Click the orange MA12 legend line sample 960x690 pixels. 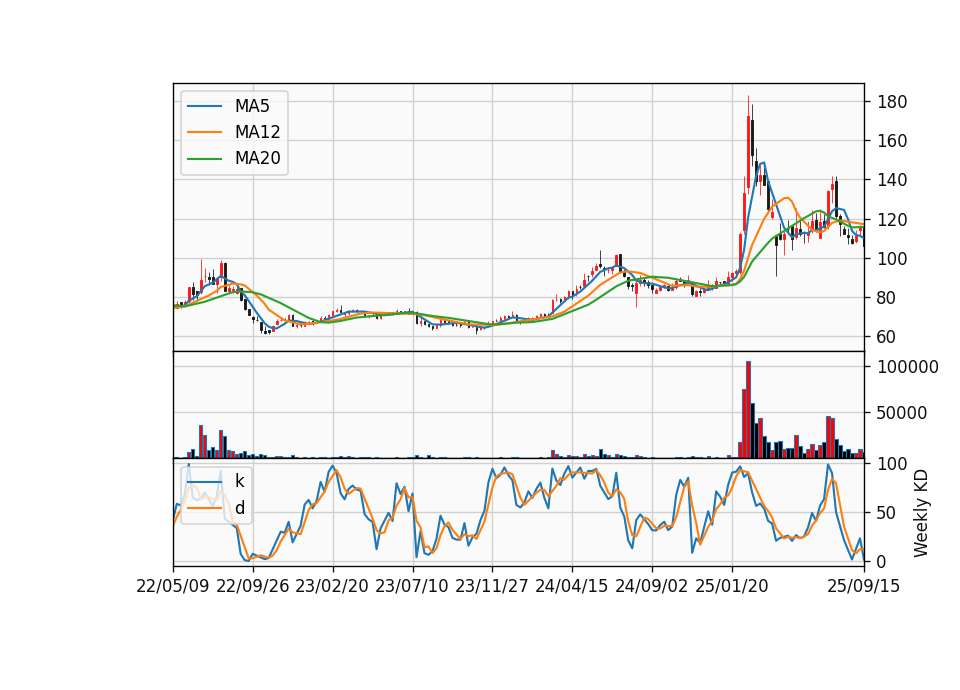click(204, 132)
